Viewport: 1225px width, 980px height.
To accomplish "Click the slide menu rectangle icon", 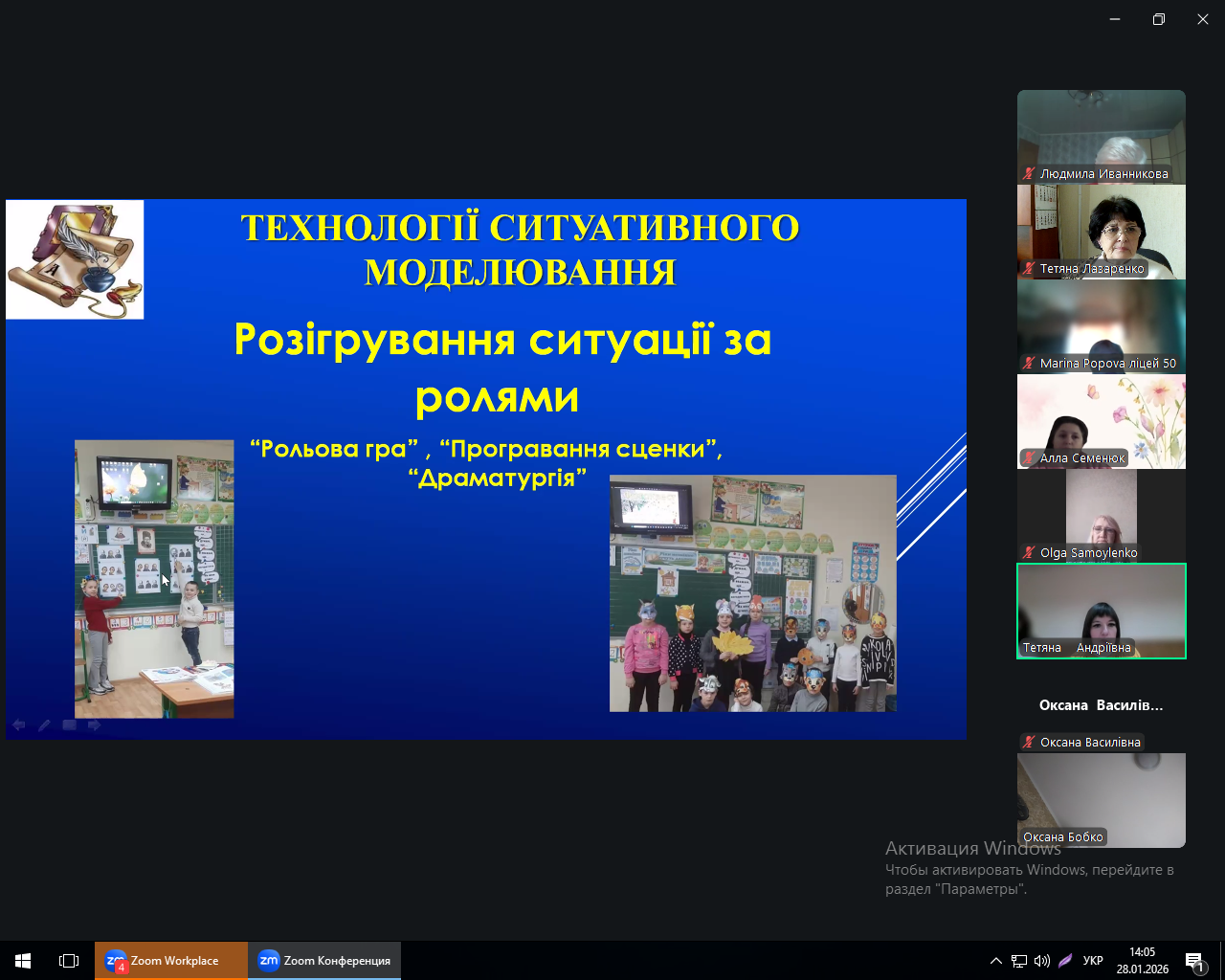I will pos(69,725).
